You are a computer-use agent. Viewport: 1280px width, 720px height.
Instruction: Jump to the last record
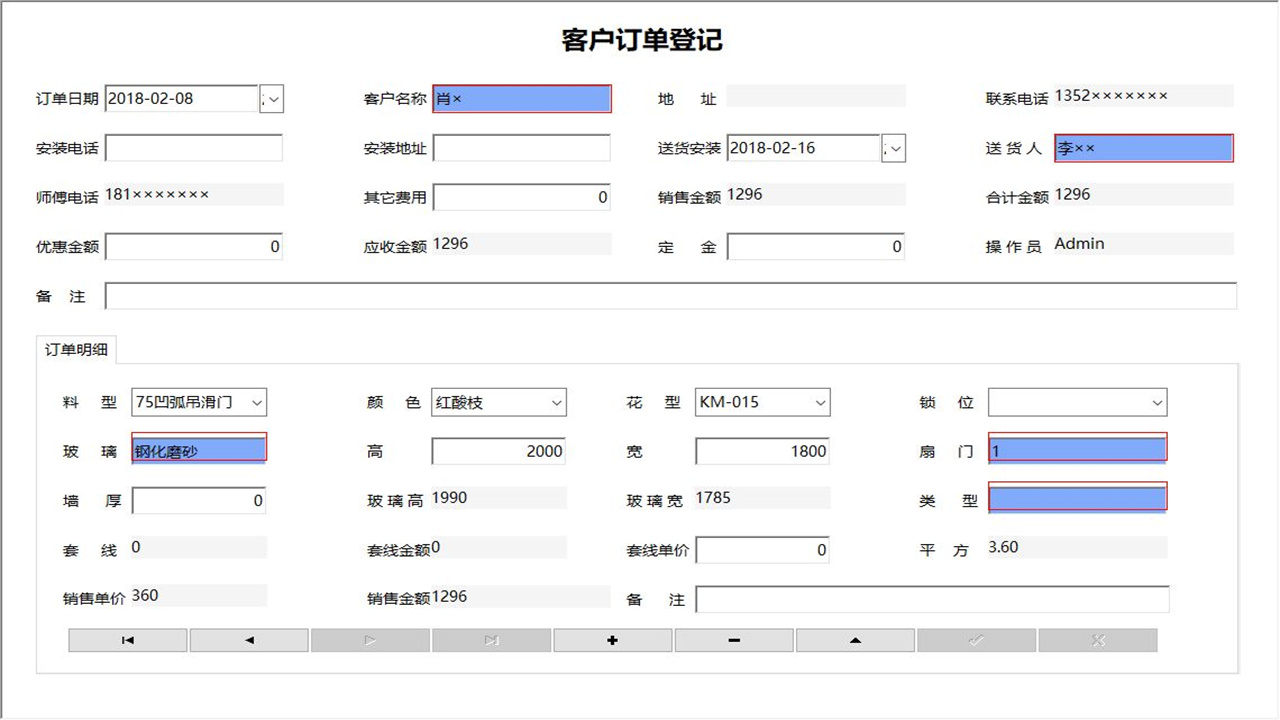491,639
